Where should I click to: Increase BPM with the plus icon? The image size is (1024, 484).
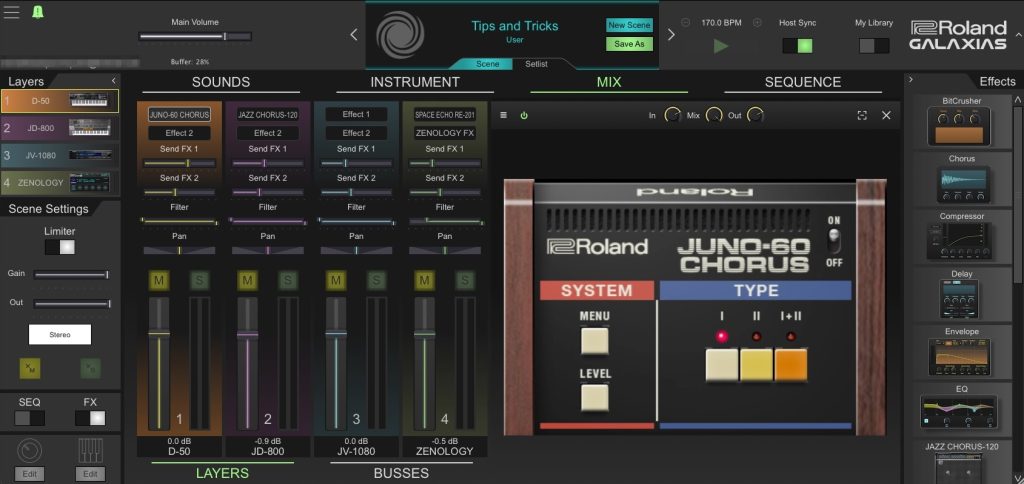coord(757,22)
